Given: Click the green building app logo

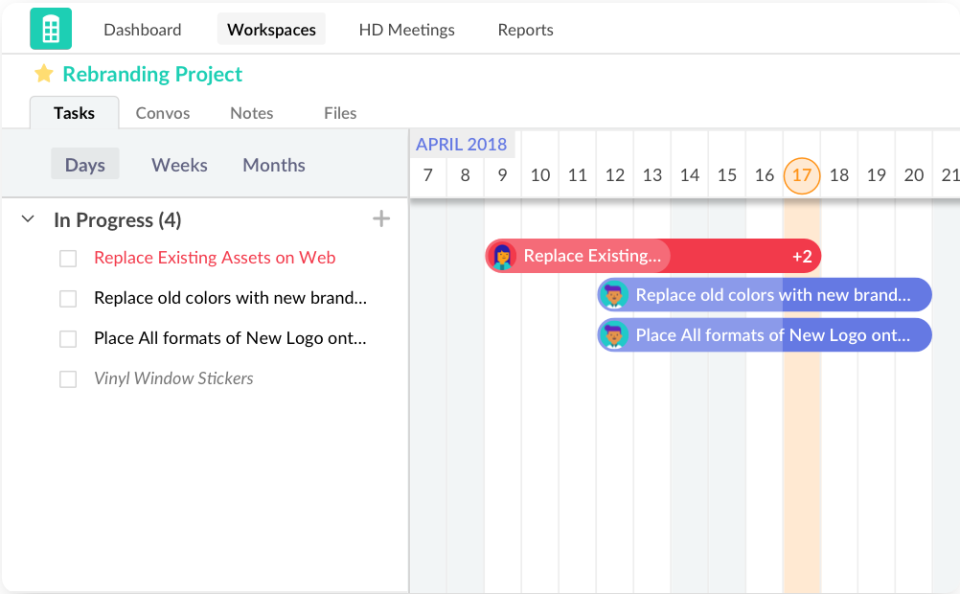Looking at the screenshot, I should [x=50, y=28].
